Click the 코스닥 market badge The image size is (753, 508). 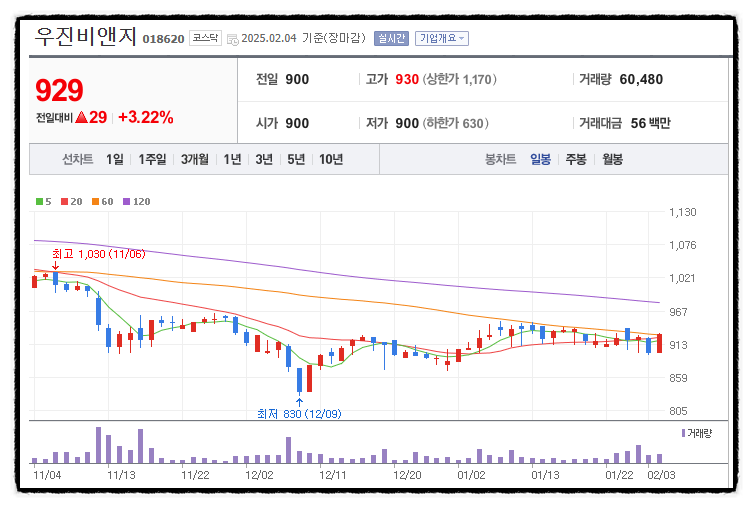coord(205,38)
